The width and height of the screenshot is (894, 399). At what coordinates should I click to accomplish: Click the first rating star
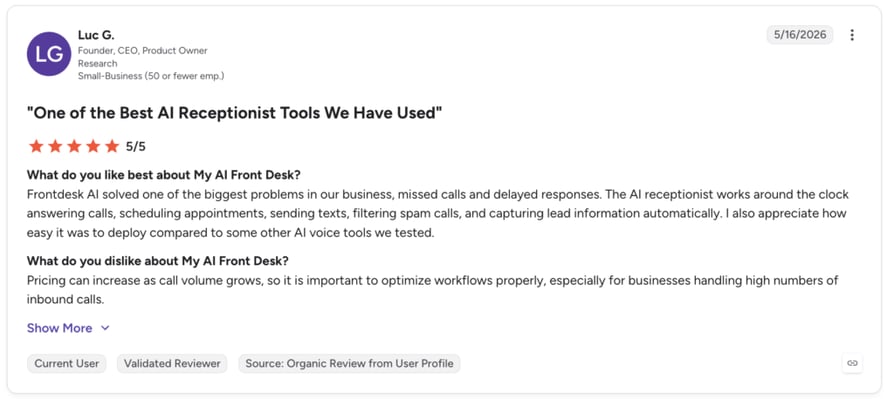(x=36, y=146)
